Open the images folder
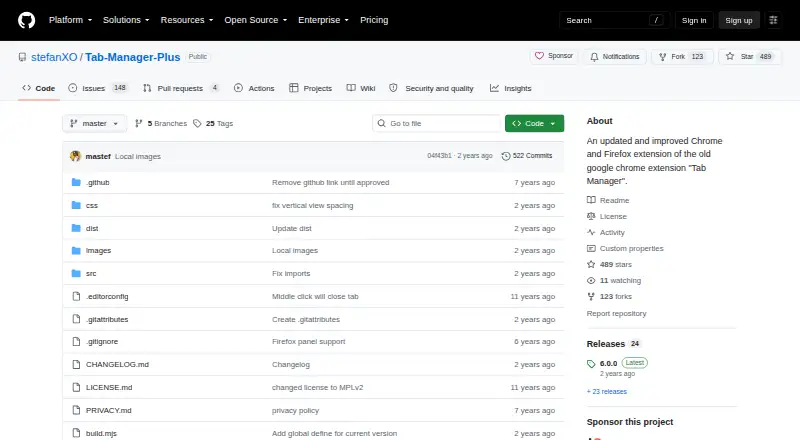The image size is (800, 440). point(98,251)
